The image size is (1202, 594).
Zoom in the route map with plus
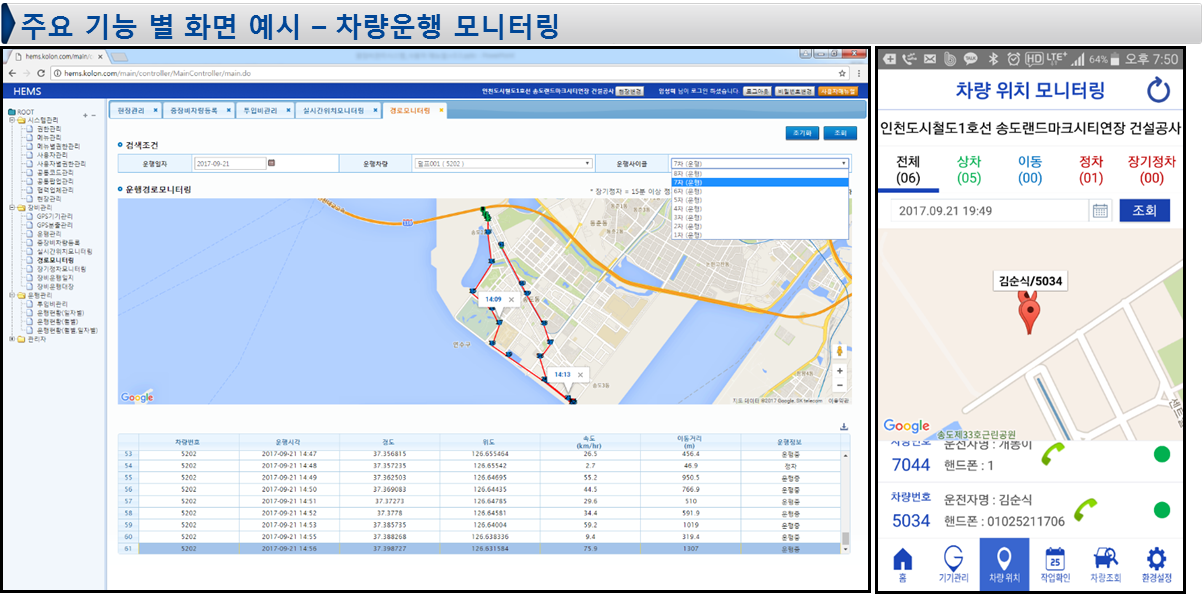coord(839,371)
